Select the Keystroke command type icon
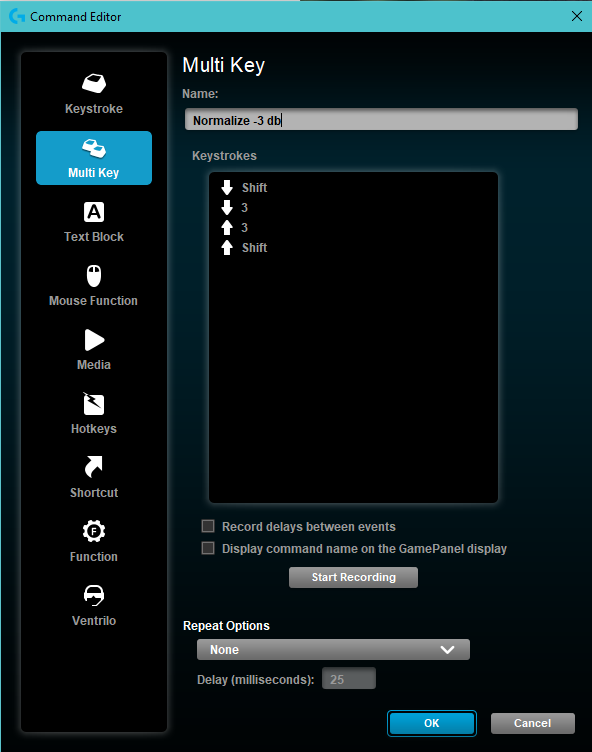592x752 pixels. [x=94, y=83]
